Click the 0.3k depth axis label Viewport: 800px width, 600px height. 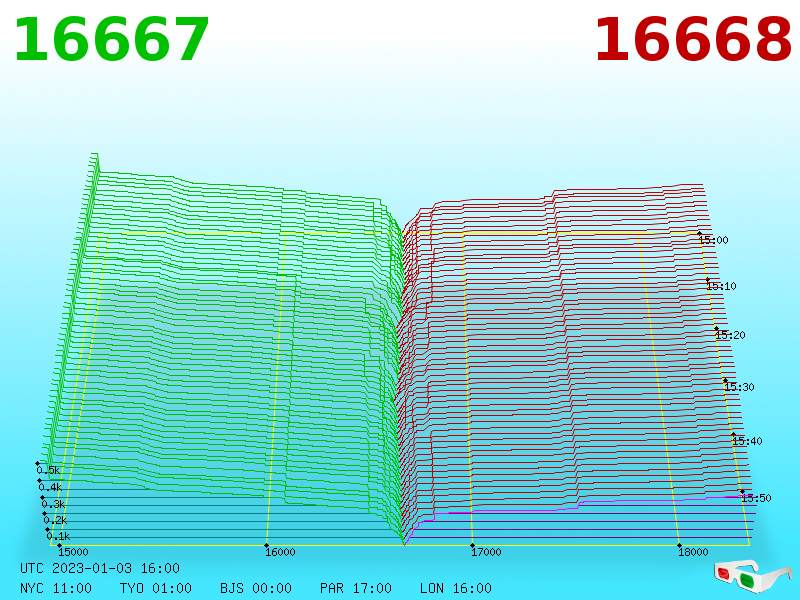(x=53, y=505)
